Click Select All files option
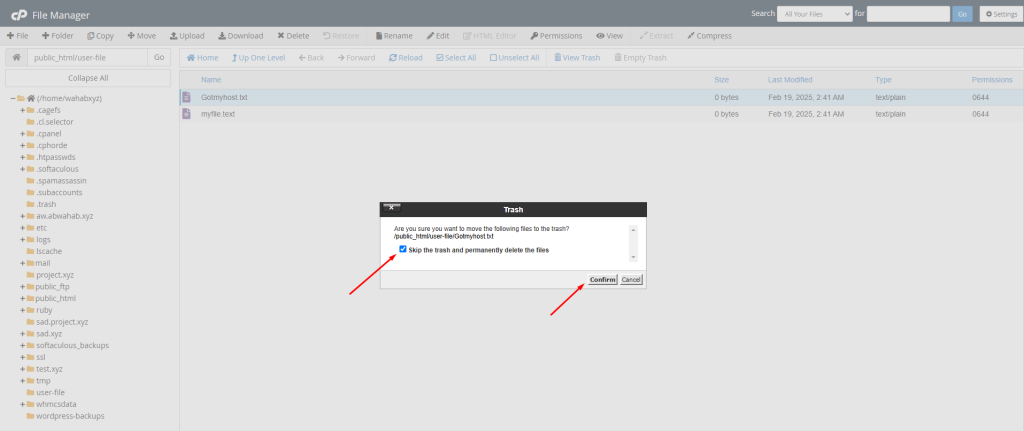 [456, 58]
